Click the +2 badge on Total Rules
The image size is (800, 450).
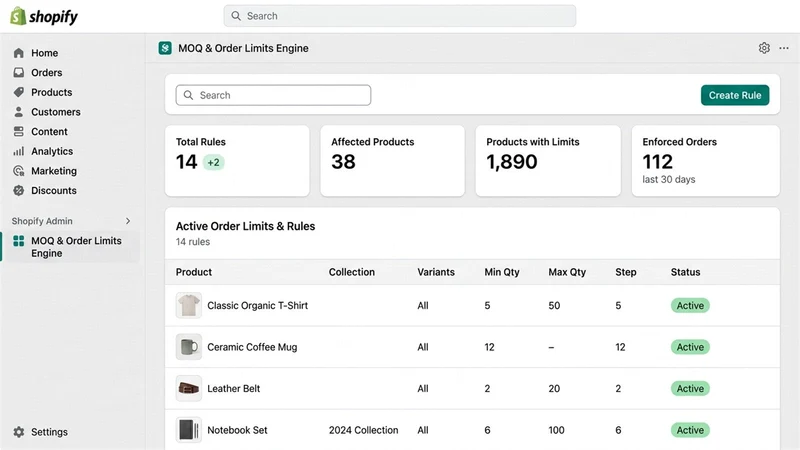(213, 162)
